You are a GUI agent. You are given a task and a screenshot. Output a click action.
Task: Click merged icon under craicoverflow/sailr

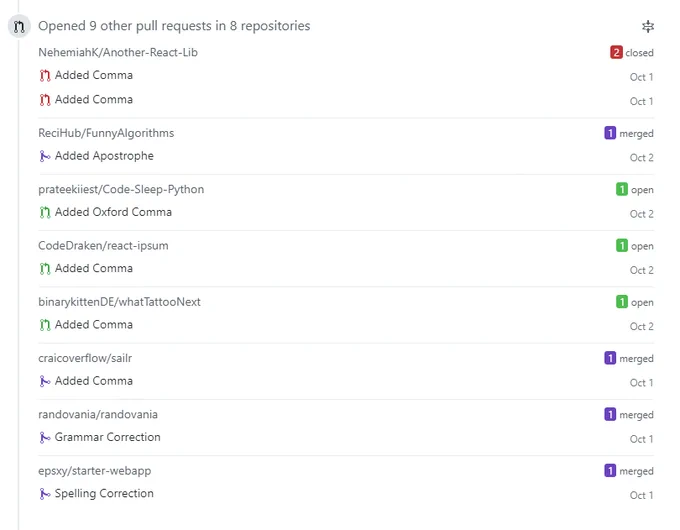(x=45, y=381)
